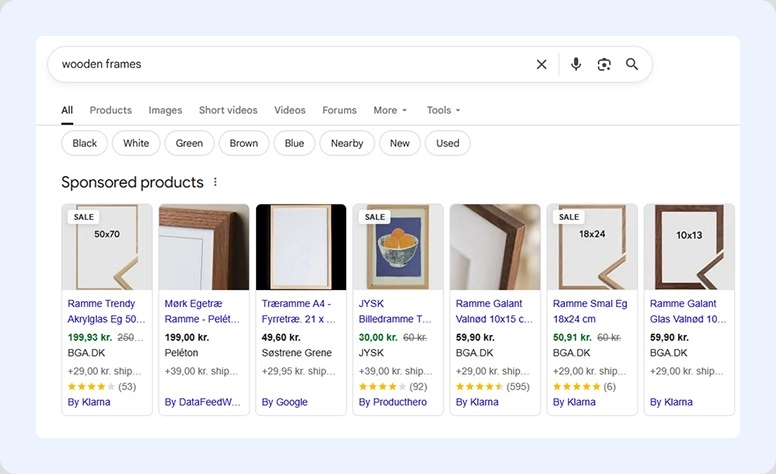
Task: Click By Klarna under Ramme Trendy
Action: click(89, 402)
